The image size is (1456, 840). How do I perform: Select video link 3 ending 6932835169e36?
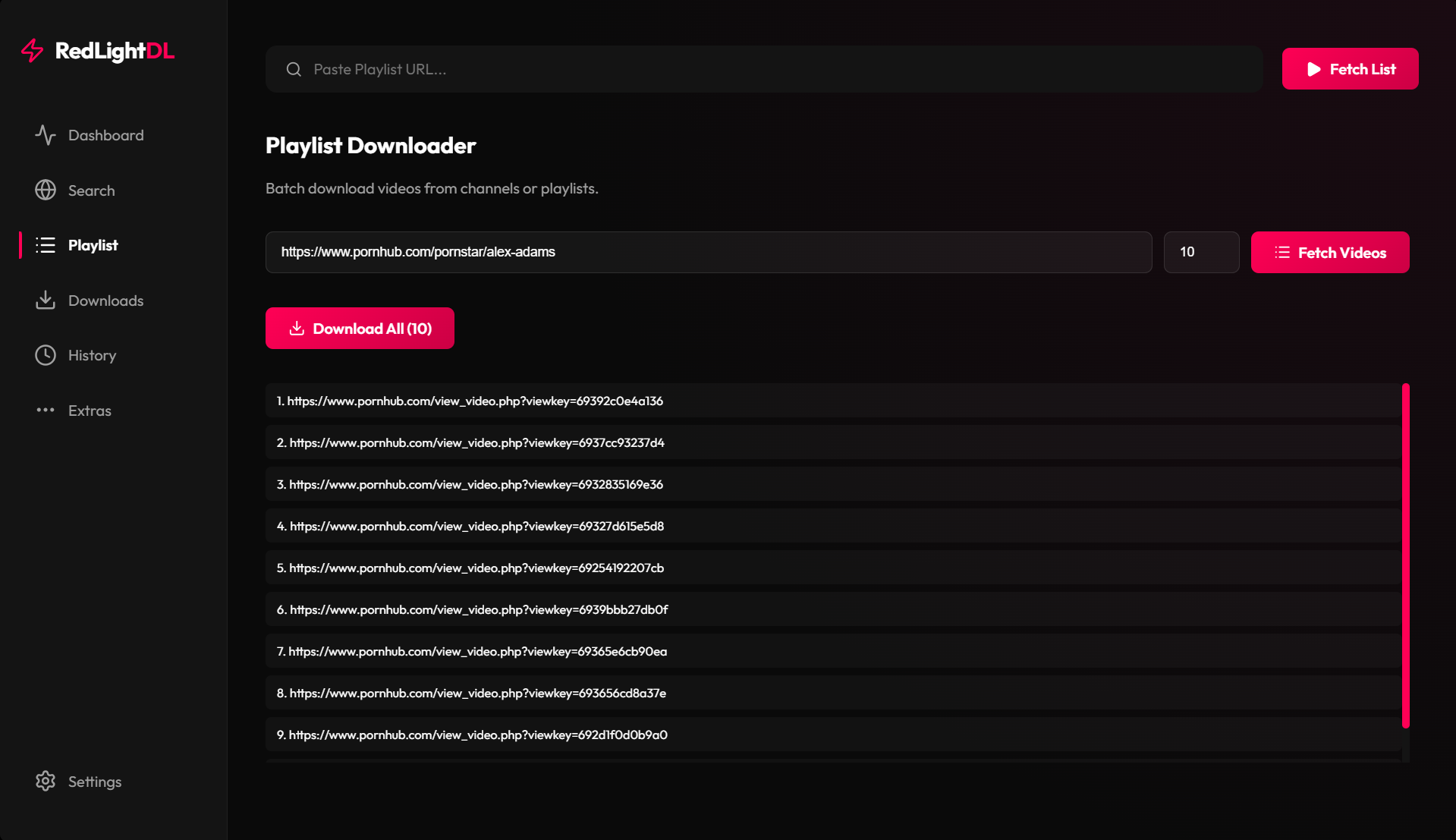[x=833, y=484]
